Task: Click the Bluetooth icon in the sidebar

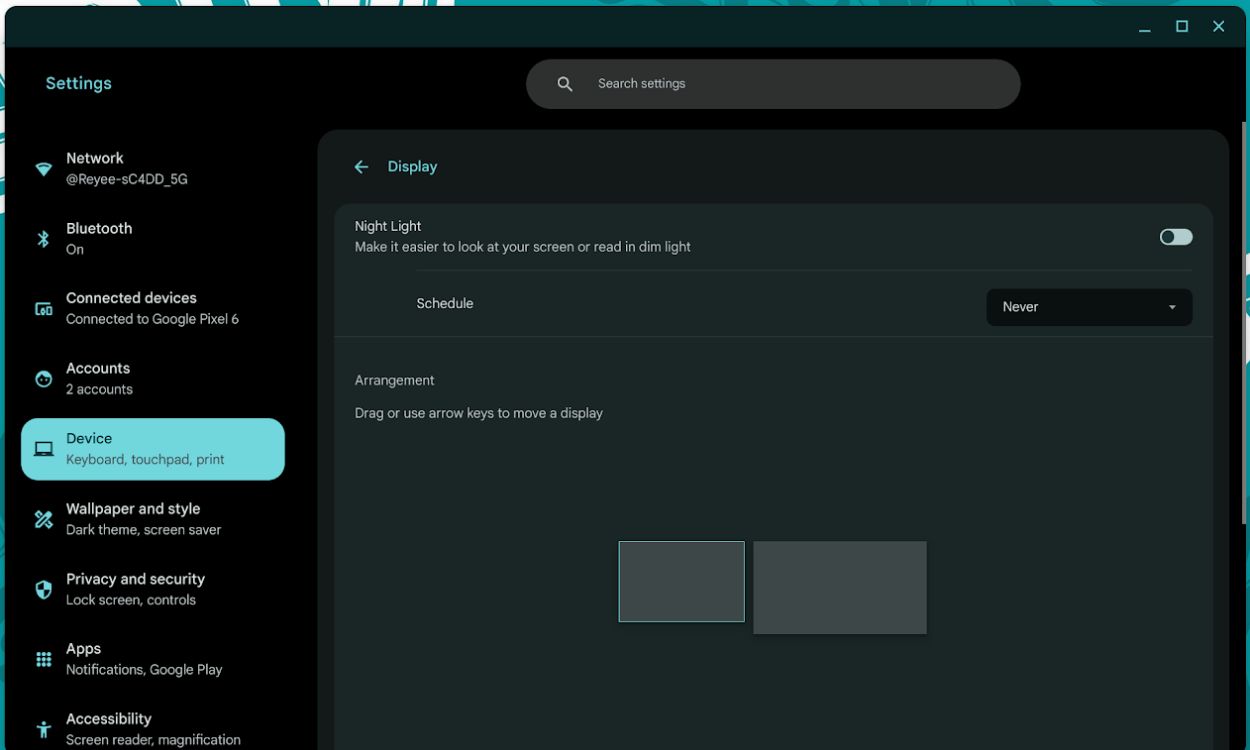Action: point(43,238)
